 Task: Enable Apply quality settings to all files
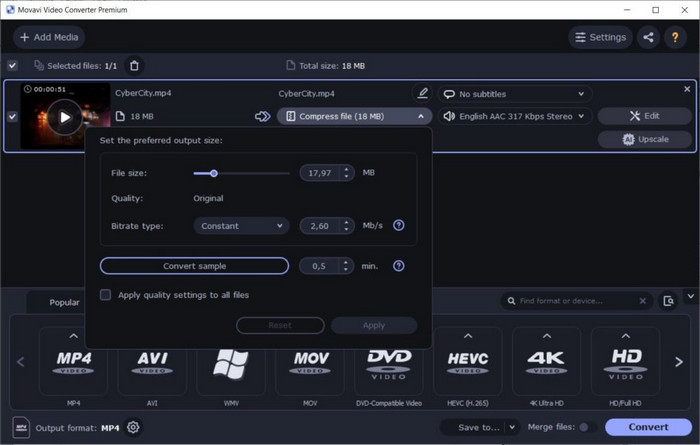pyautogui.click(x=105, y=295)
